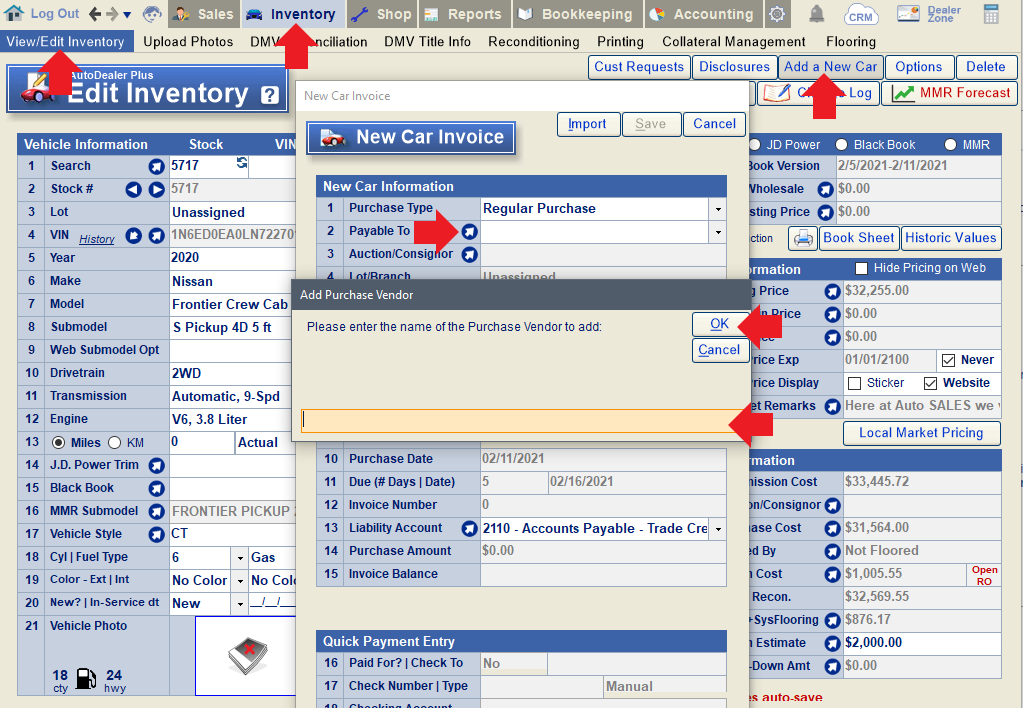Switch to the Bookkeeping tab

tap(576, 14)
